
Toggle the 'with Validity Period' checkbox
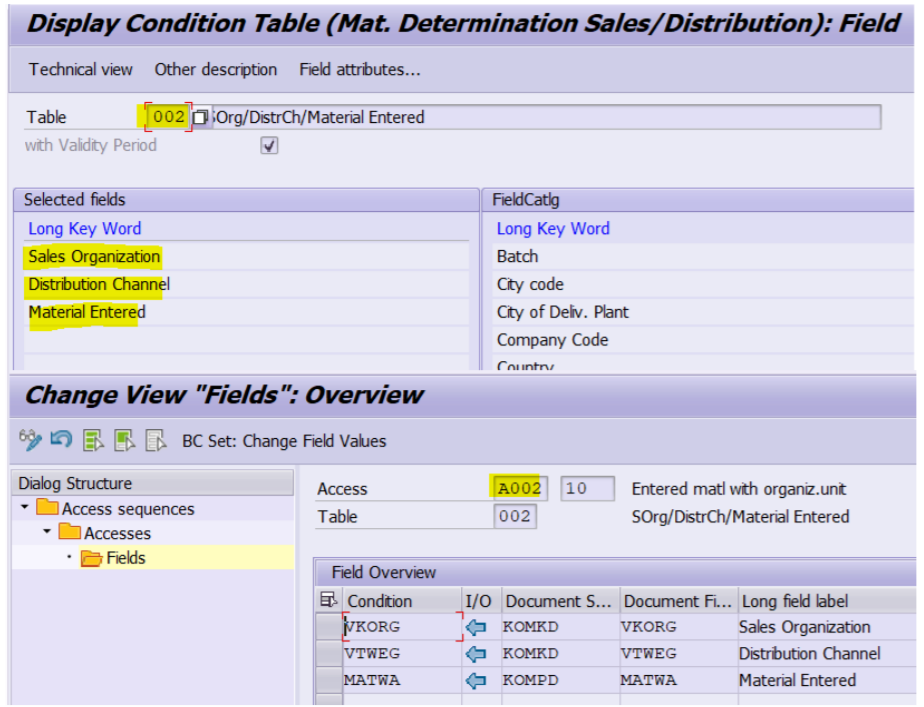[x=269, y=146]
